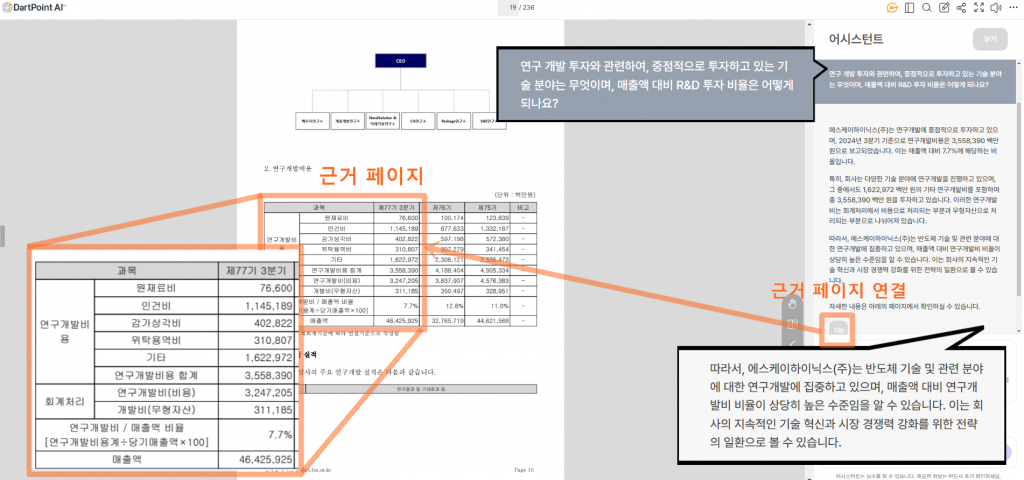The height and width of the screenshot is (480, 1024).
Task: Toggle the sidebar panel layout icon
Action: pyautogui.click(x=909, y=8)
